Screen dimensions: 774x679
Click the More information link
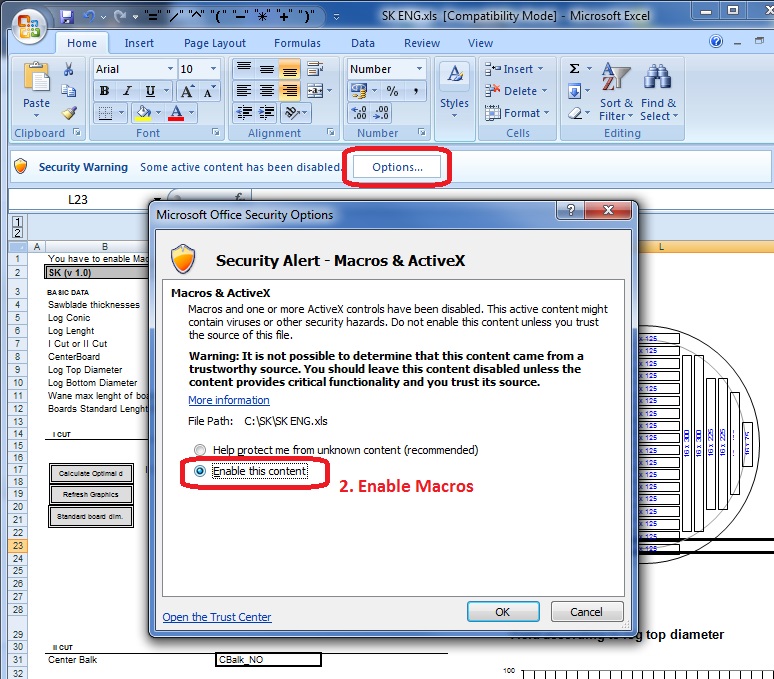(x=229, y=400)
